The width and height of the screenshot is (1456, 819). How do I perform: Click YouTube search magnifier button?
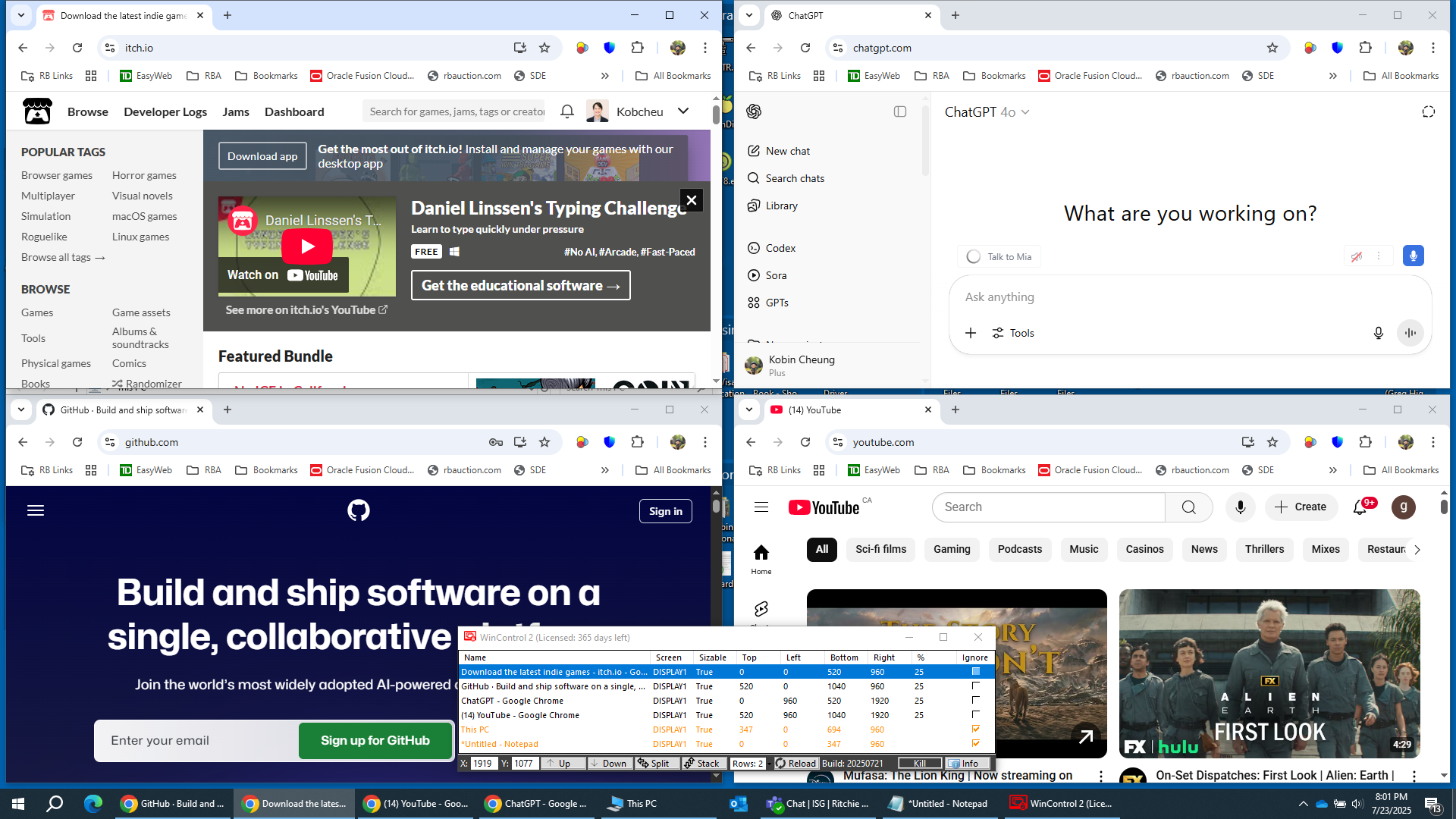(1189, 507)
